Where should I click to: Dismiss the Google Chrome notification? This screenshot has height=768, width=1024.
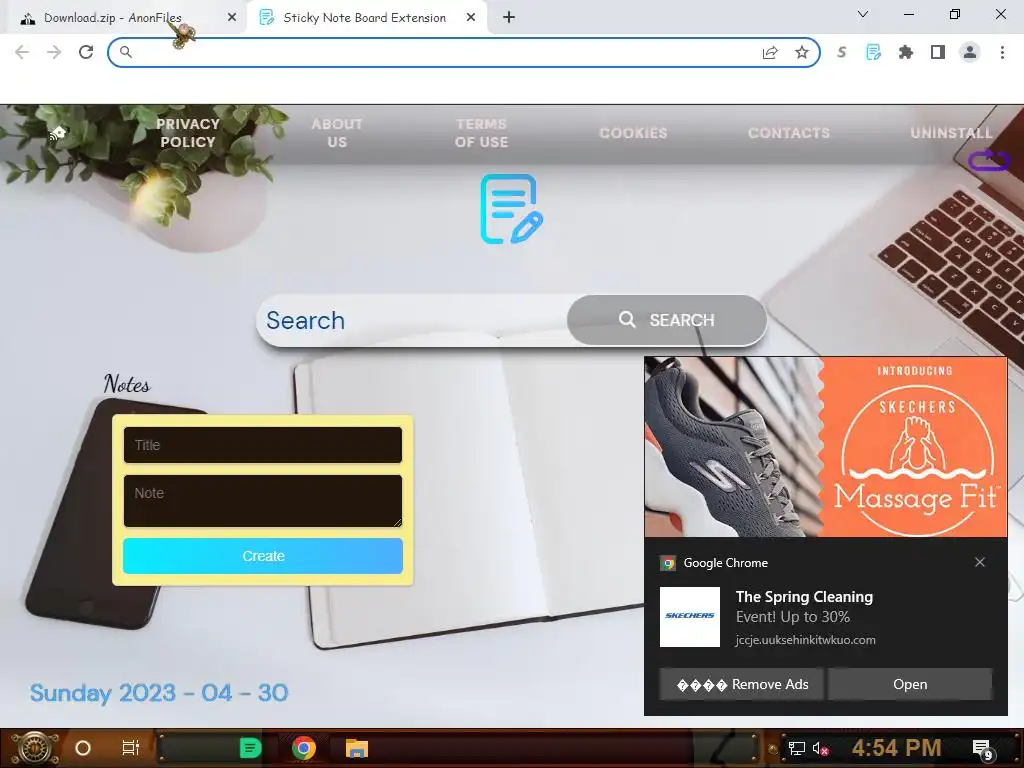(980, 562)
